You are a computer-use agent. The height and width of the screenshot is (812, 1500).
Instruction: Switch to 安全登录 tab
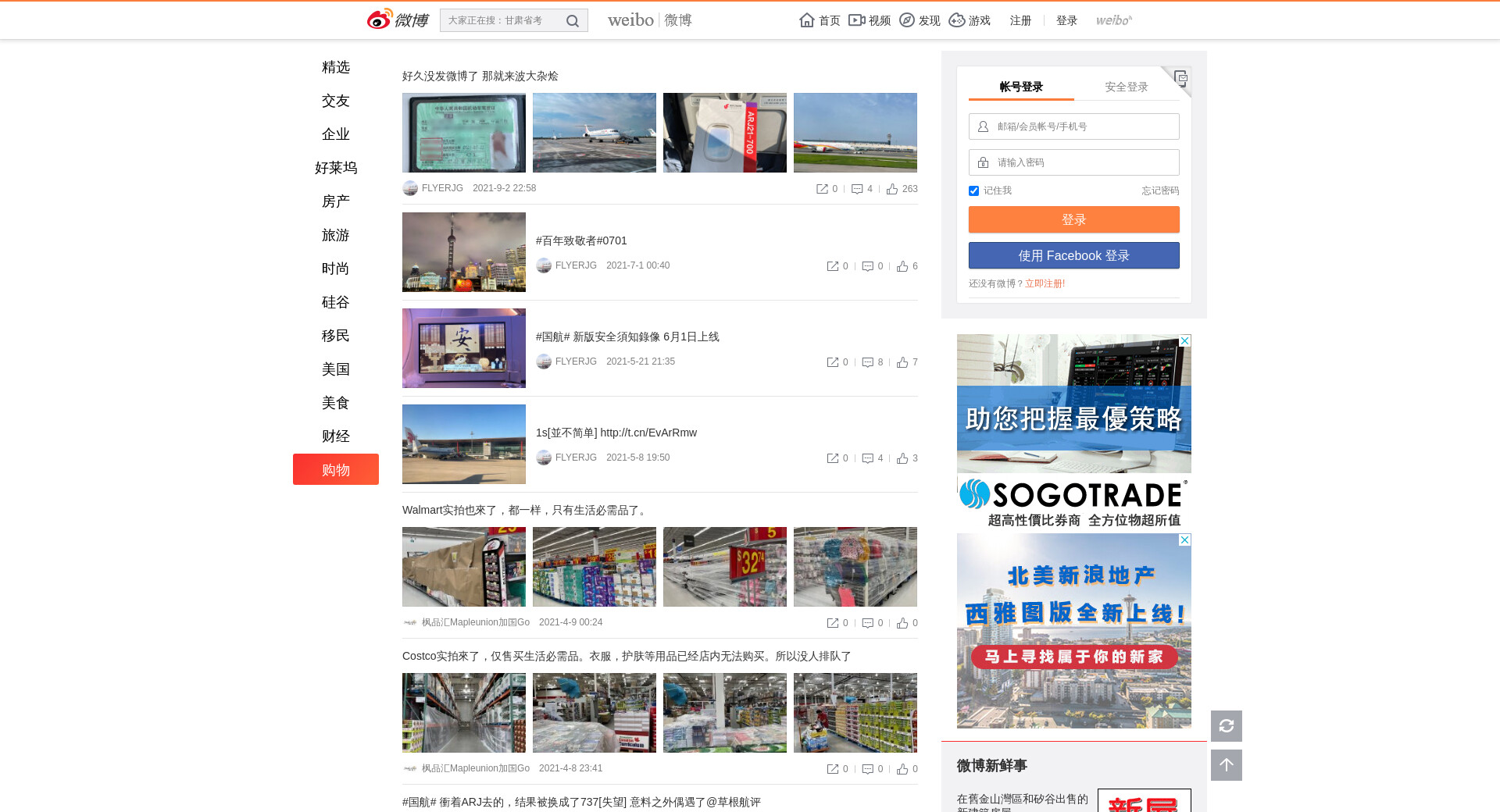coord(1127,87)
